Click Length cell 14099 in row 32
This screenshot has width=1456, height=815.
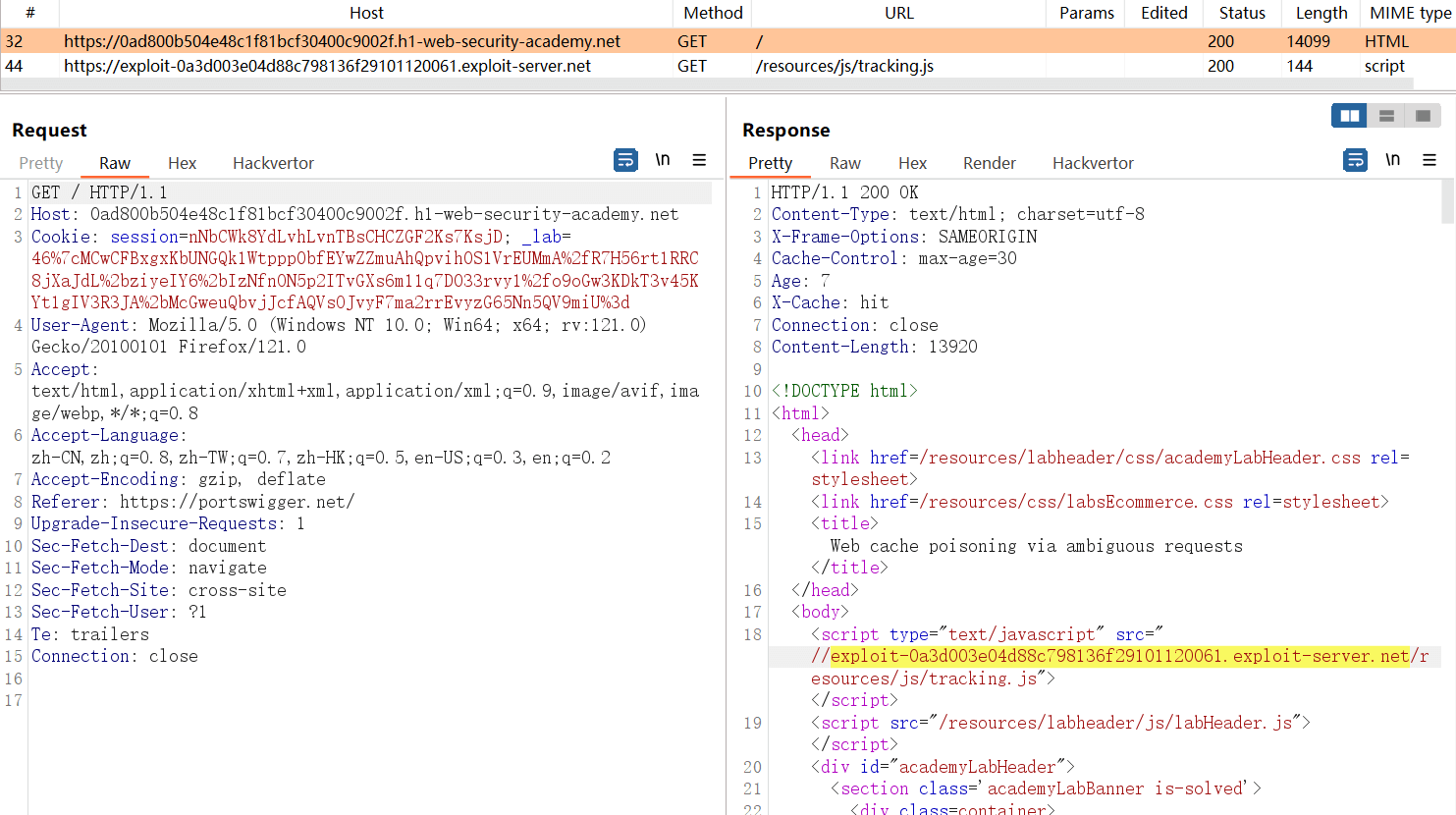pyautogui.click(x=1308, y=41)
